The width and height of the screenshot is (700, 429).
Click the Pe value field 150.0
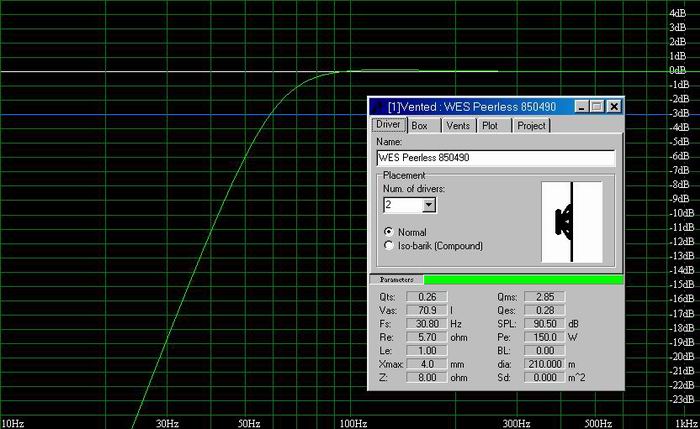click(x=545, y=337)
